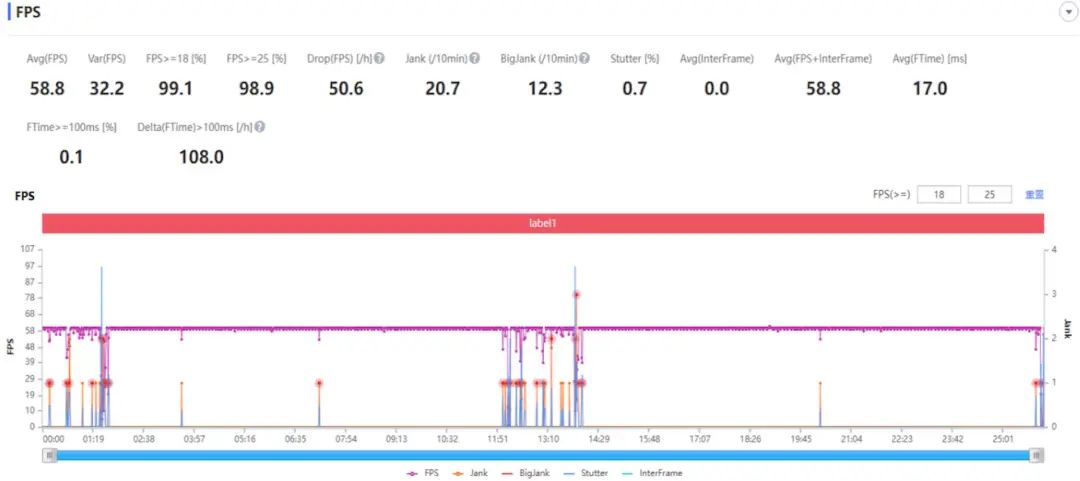The width and height of the screenshot is (1080, 481).
Task: Collapse the FPS panel with the round arrow
Action: click(x=1066, y=12)
